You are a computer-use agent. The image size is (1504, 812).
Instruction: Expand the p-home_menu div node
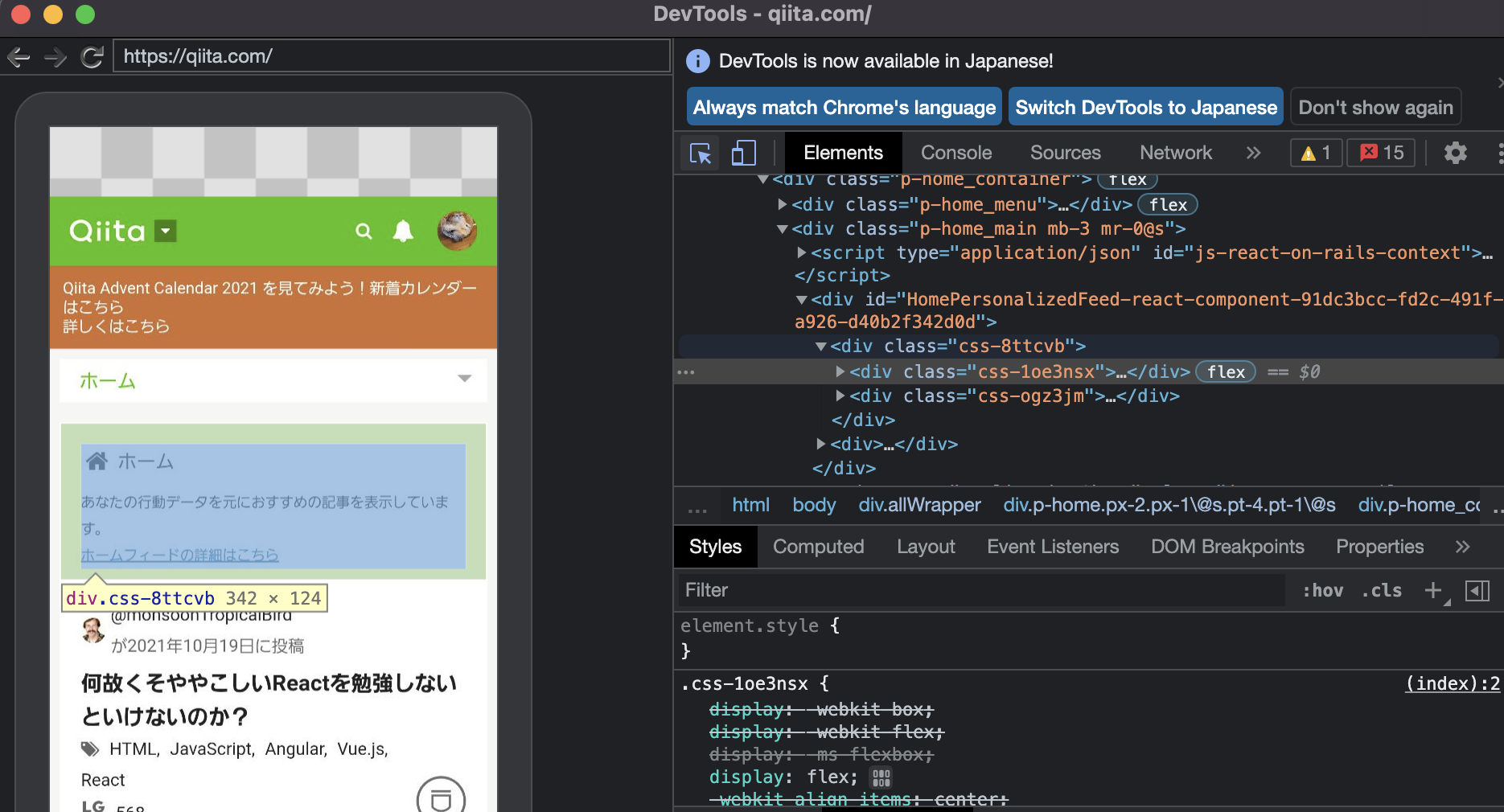click(782, 204)
